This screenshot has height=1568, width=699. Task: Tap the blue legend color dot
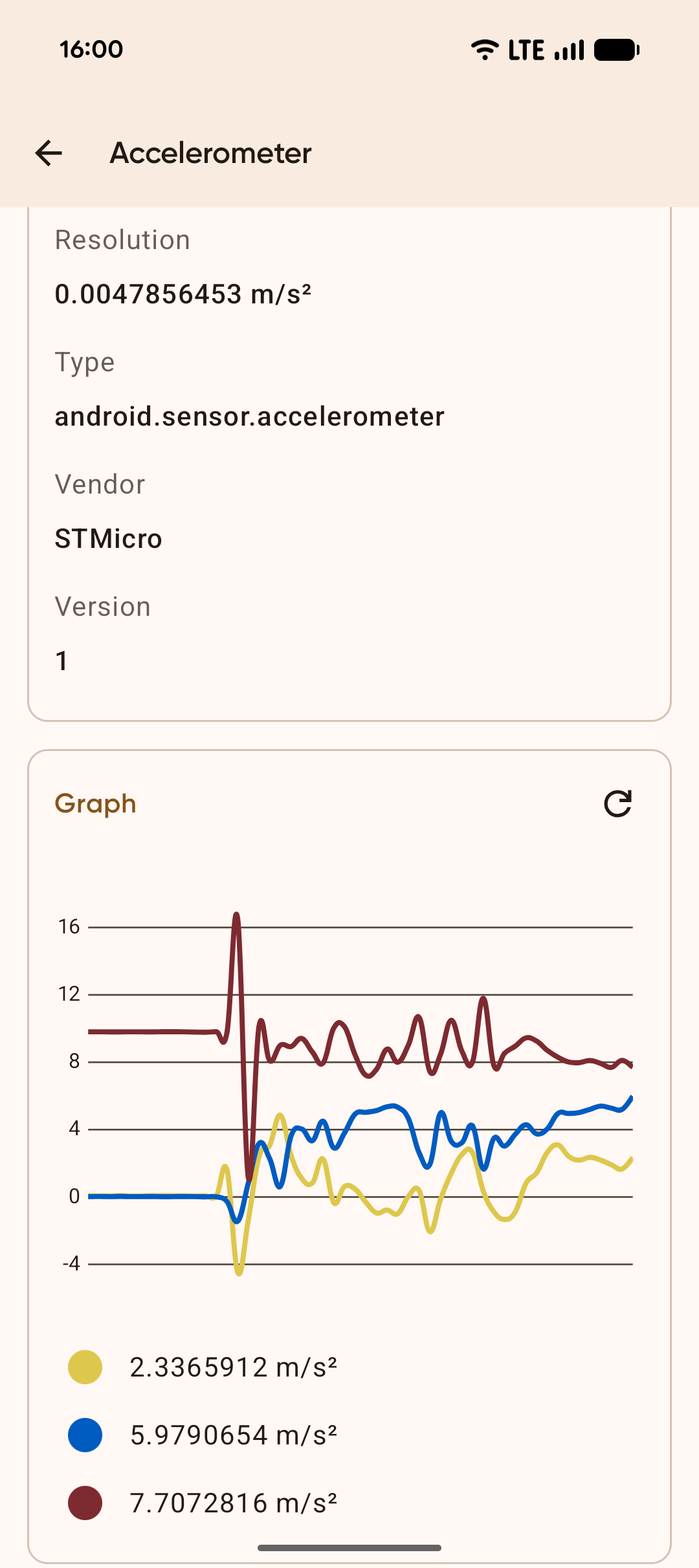pyautogui.click(x=85, y=1435)
